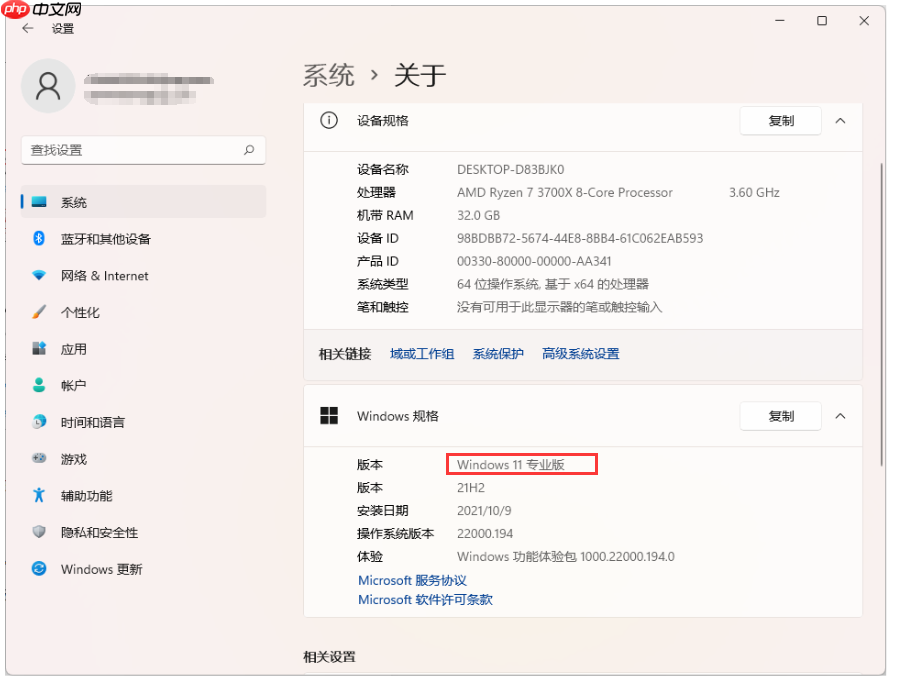Collapse the Windows 规格 section
This screenshot has height=682, width=897.
point(840,416)
